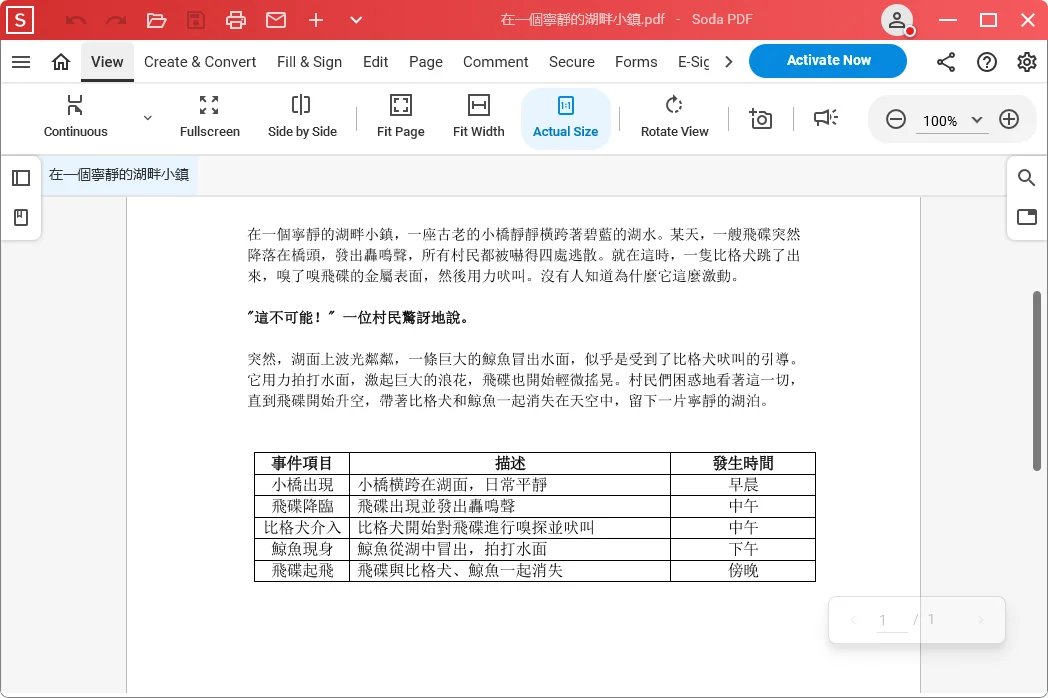
Task: Enable Side by Side page view
Action: click(302, 115)
